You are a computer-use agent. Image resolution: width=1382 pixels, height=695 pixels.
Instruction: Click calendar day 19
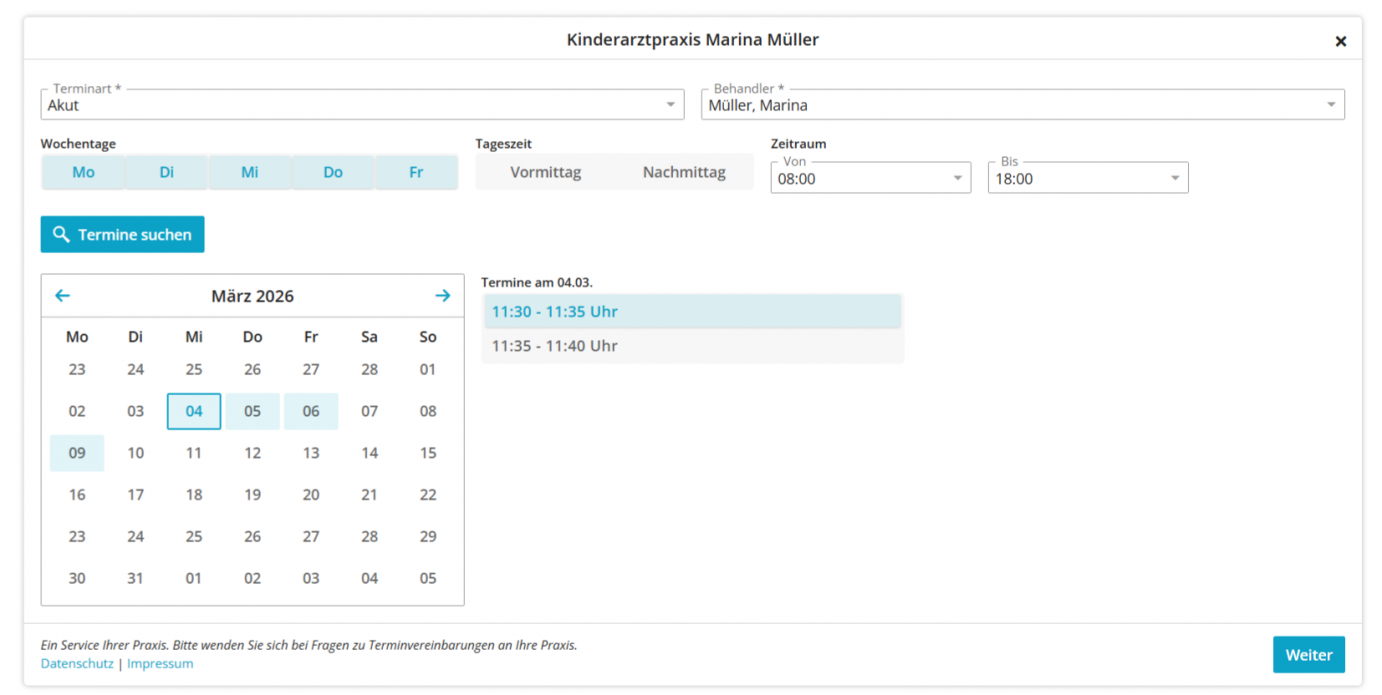tap(252, 495)
